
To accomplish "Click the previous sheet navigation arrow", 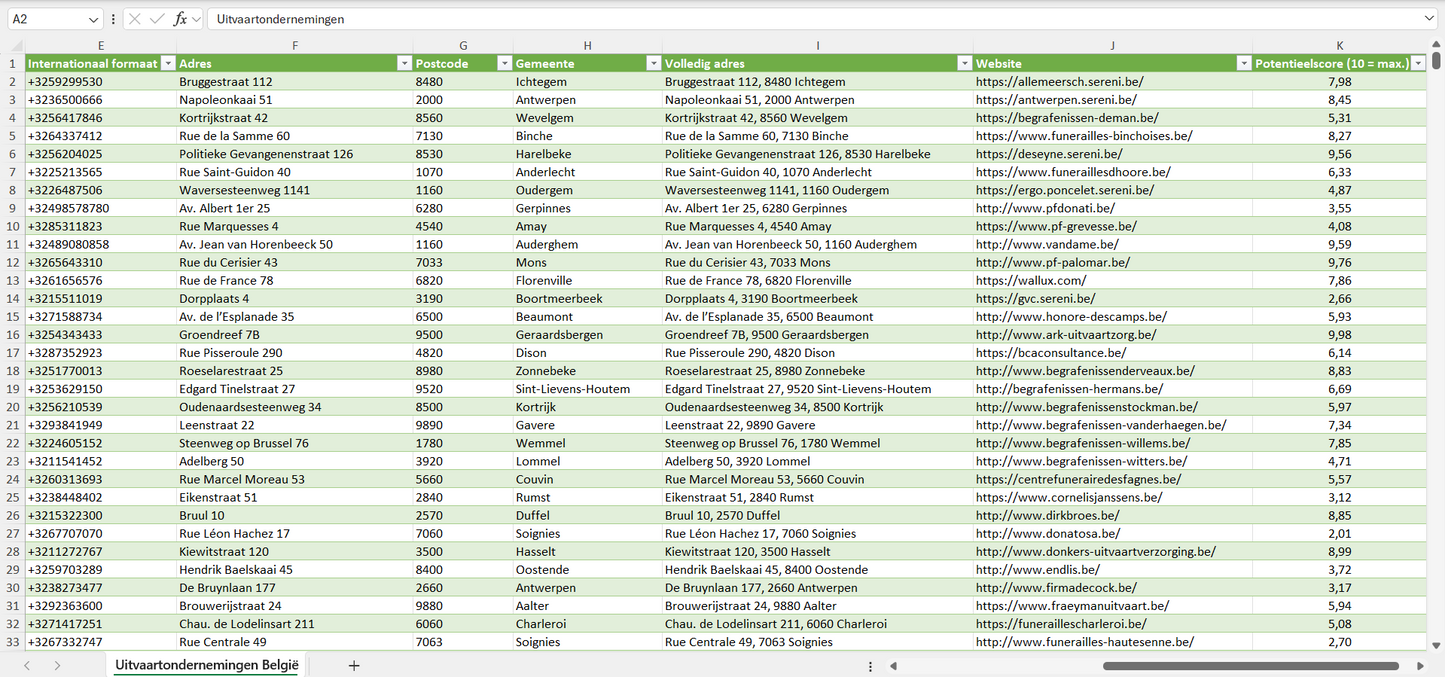I will pos(27,665).
